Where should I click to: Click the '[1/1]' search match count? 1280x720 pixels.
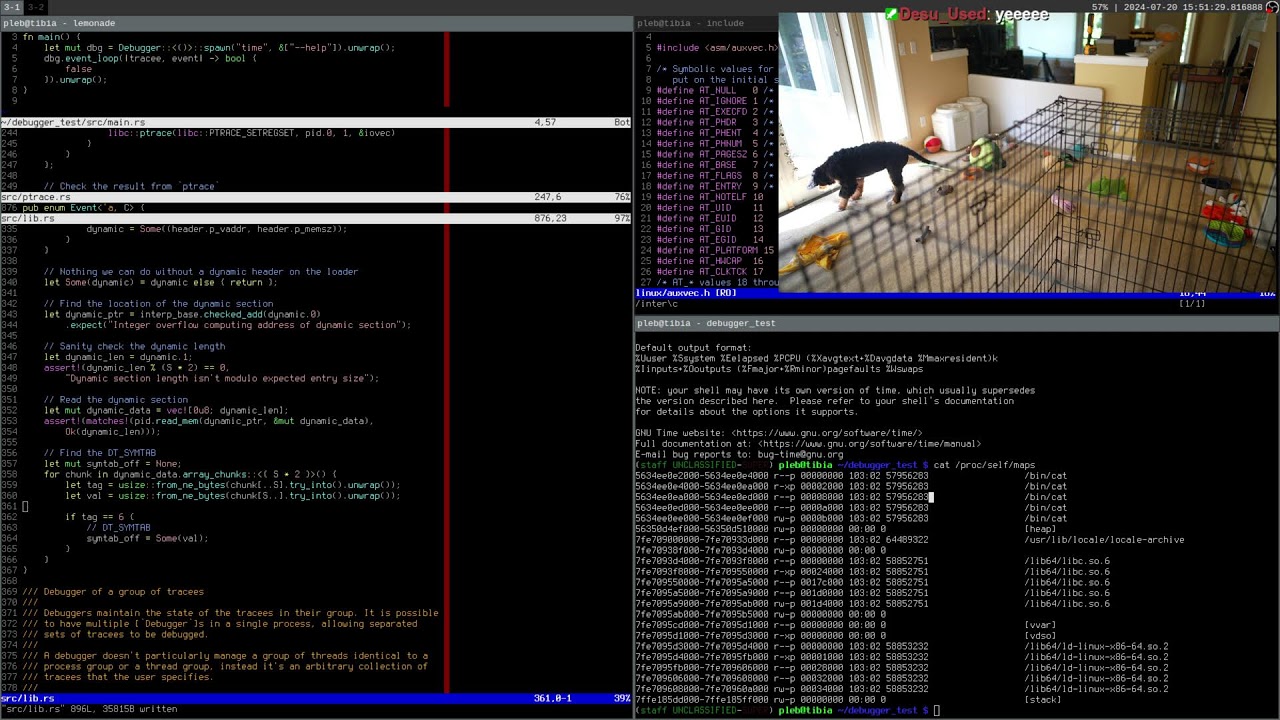[1192, 303]
